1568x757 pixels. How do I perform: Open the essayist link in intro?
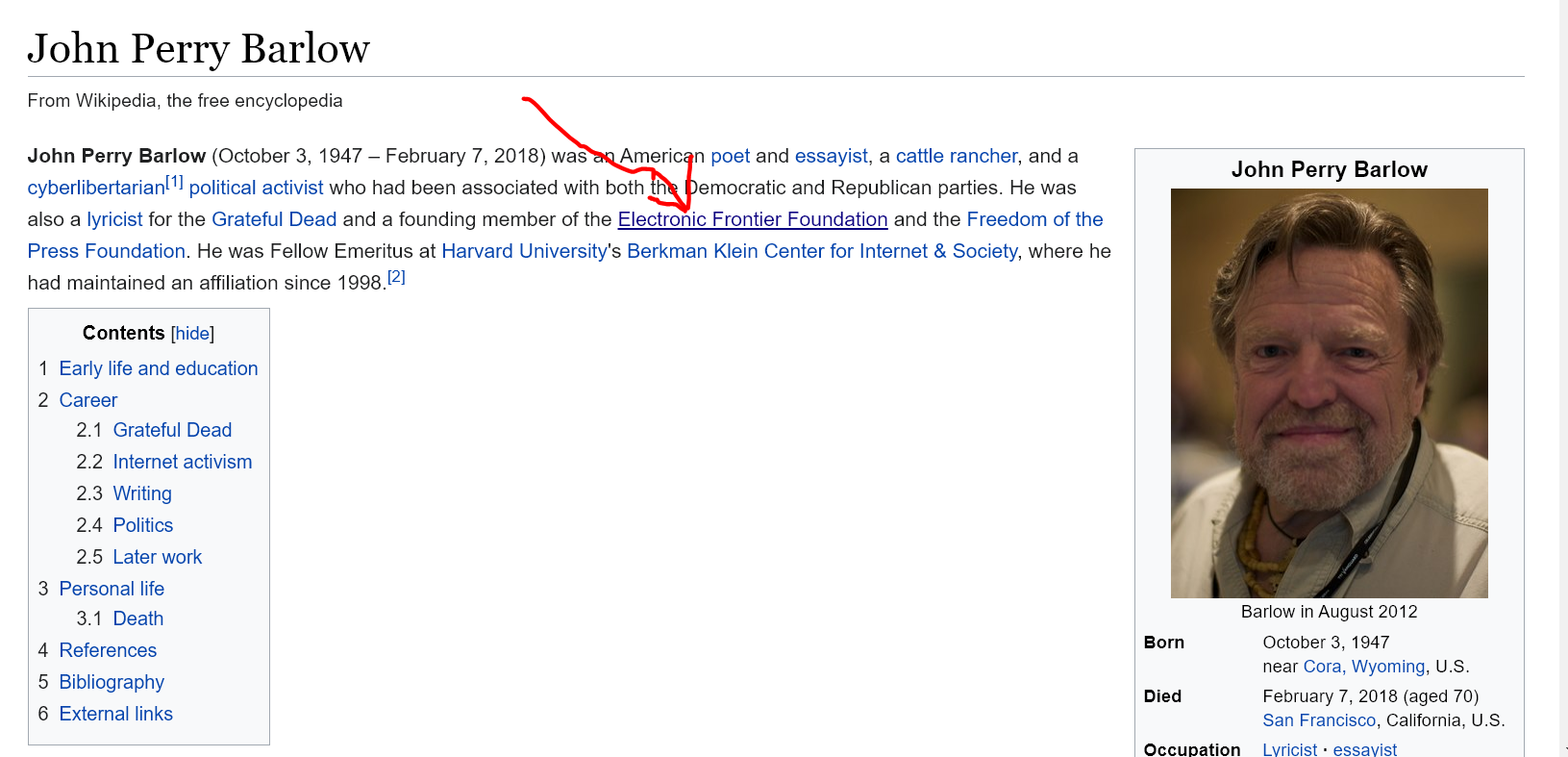point(831,156)
